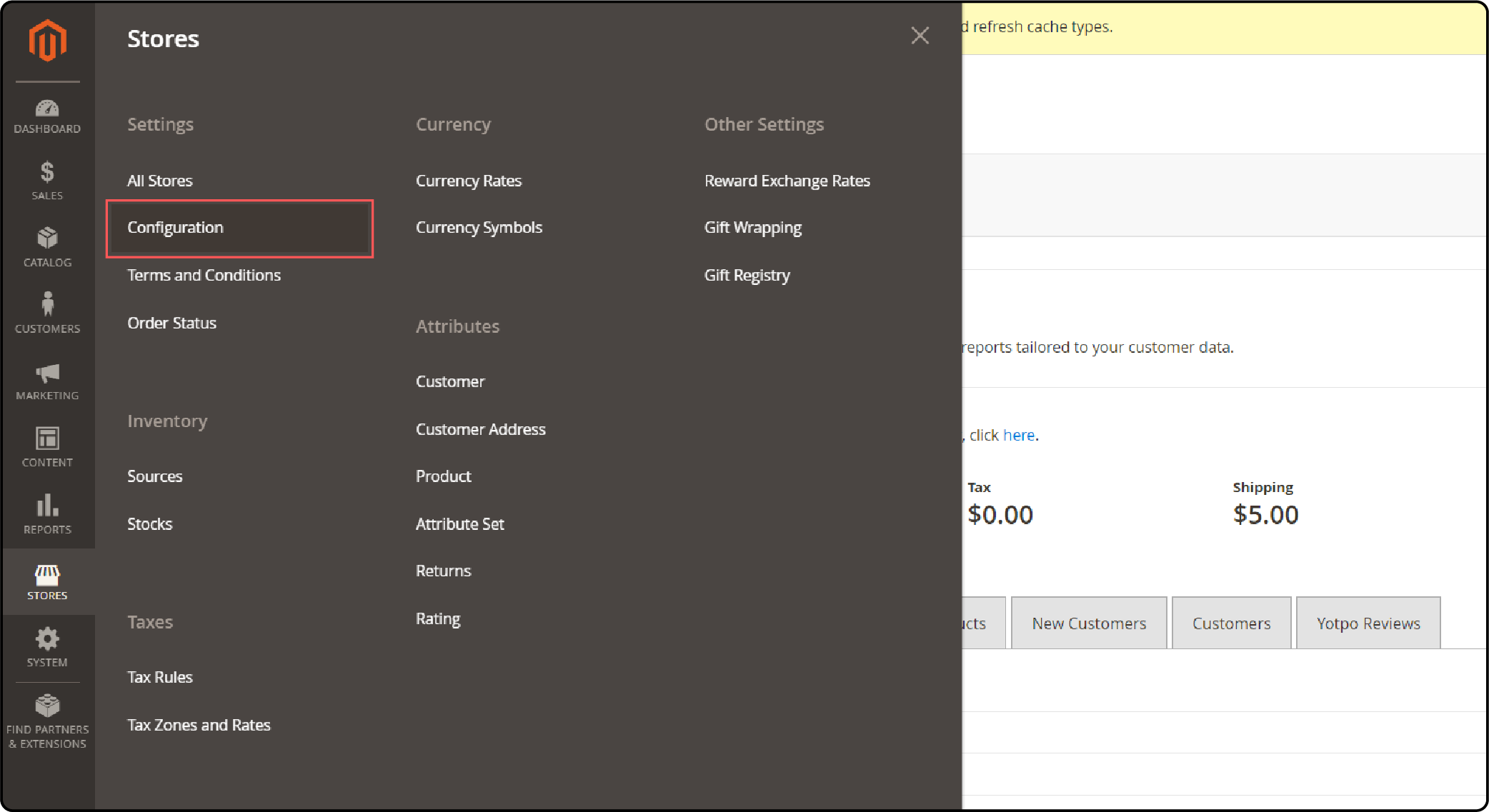
Task: Open Currency Rates under Currency
Action: point(469,180)
